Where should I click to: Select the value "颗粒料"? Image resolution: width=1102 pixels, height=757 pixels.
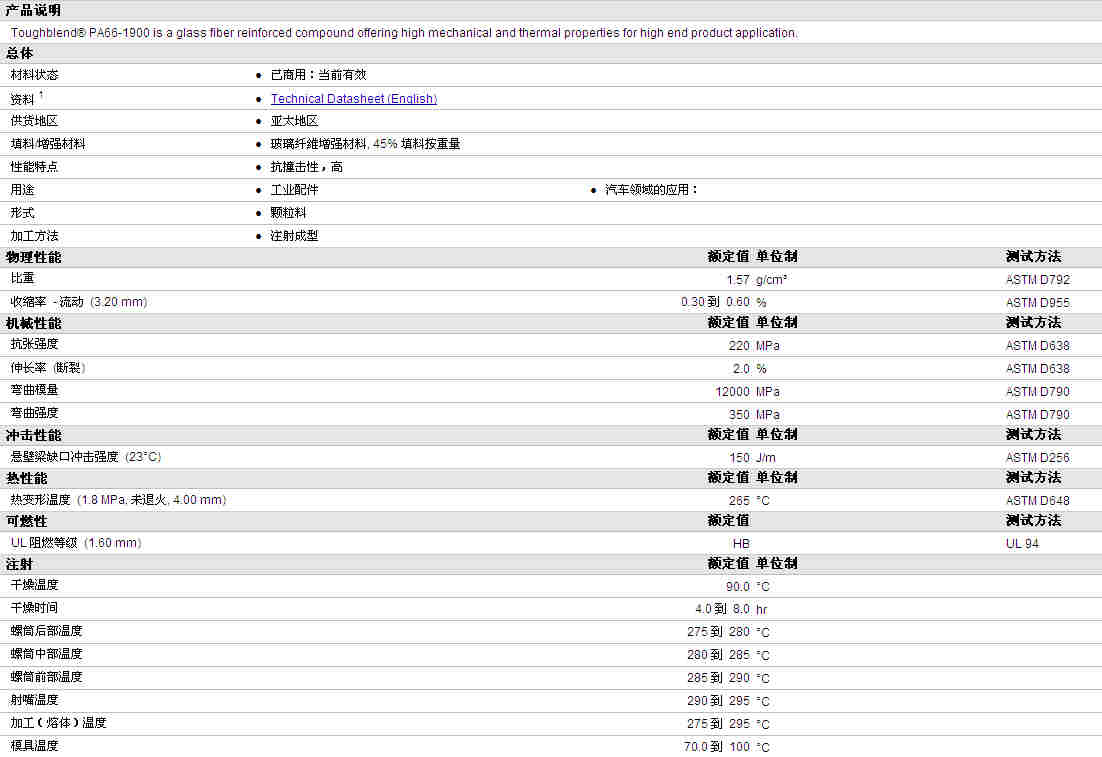coord(288,213)
